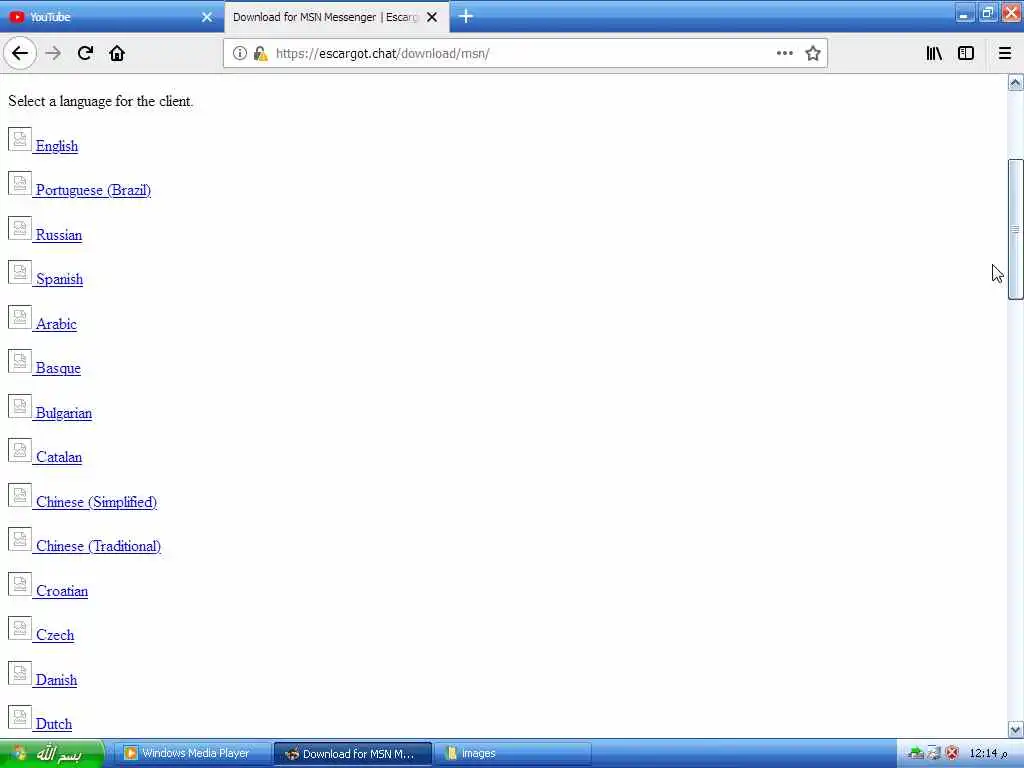
Task: Close the Download for MSN Messenger tab
Action: 432,17
